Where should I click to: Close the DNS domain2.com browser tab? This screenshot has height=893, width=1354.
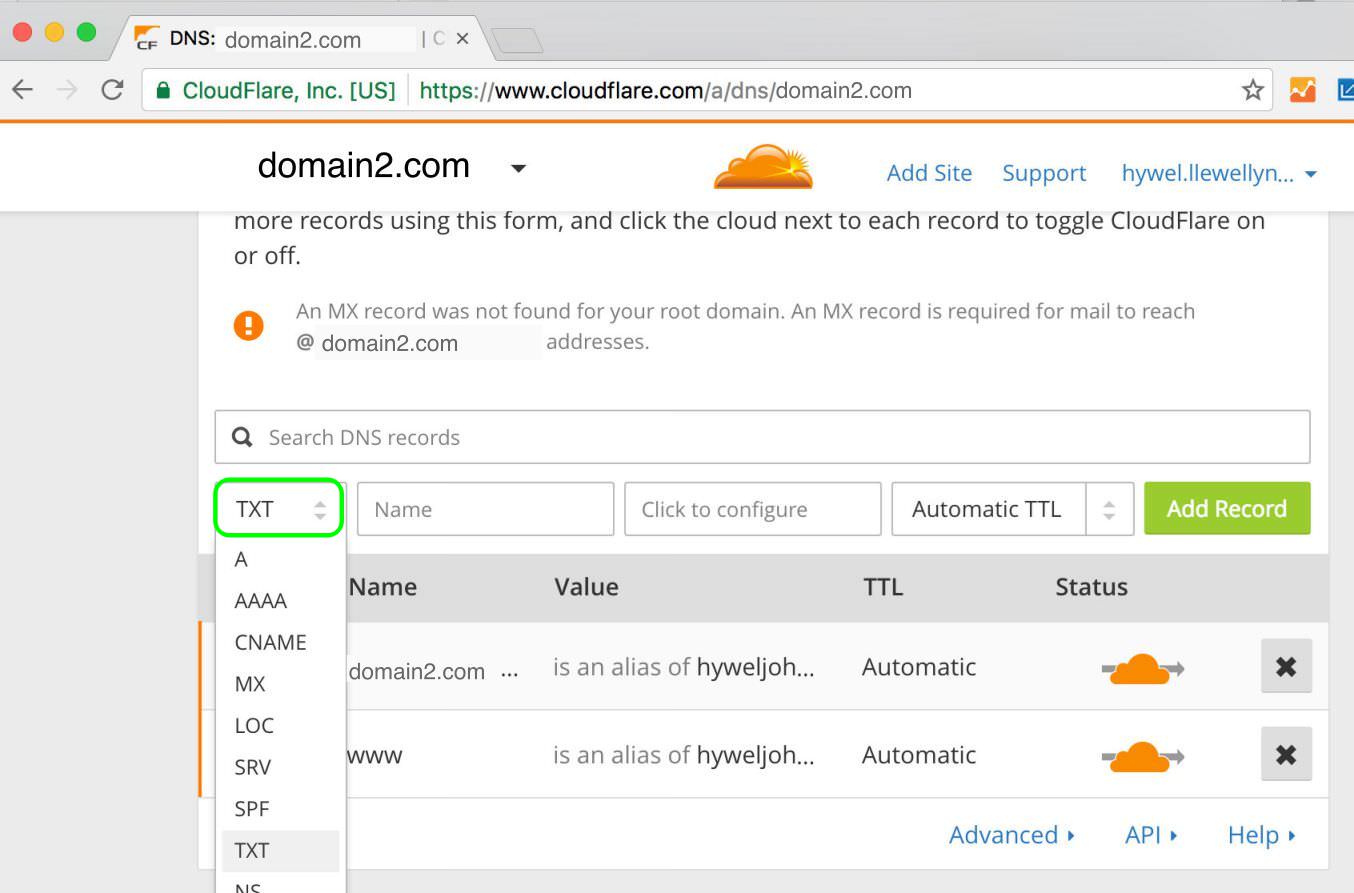[462, 39]
